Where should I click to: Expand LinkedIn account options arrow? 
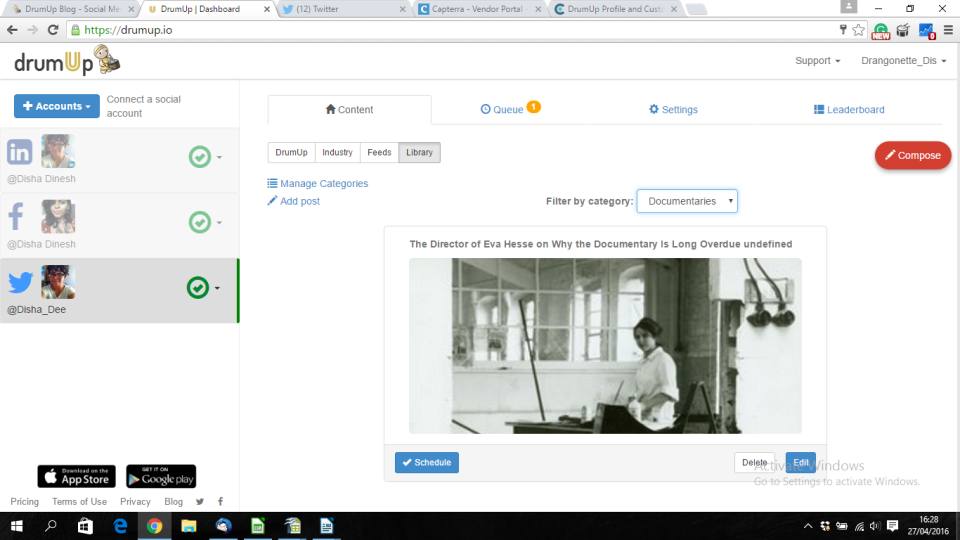pos(219,157)
